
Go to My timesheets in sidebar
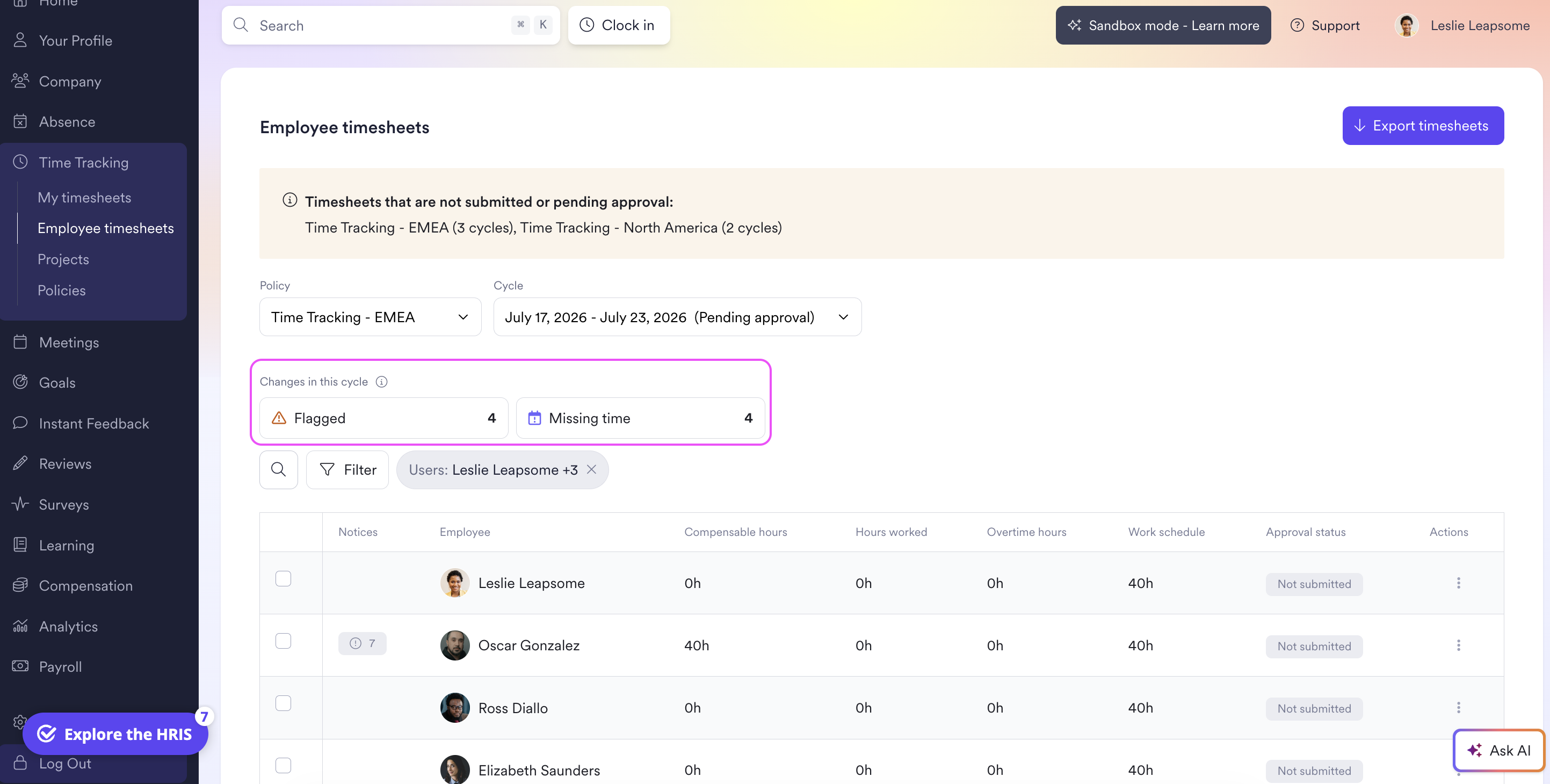[x=84, y=198]
